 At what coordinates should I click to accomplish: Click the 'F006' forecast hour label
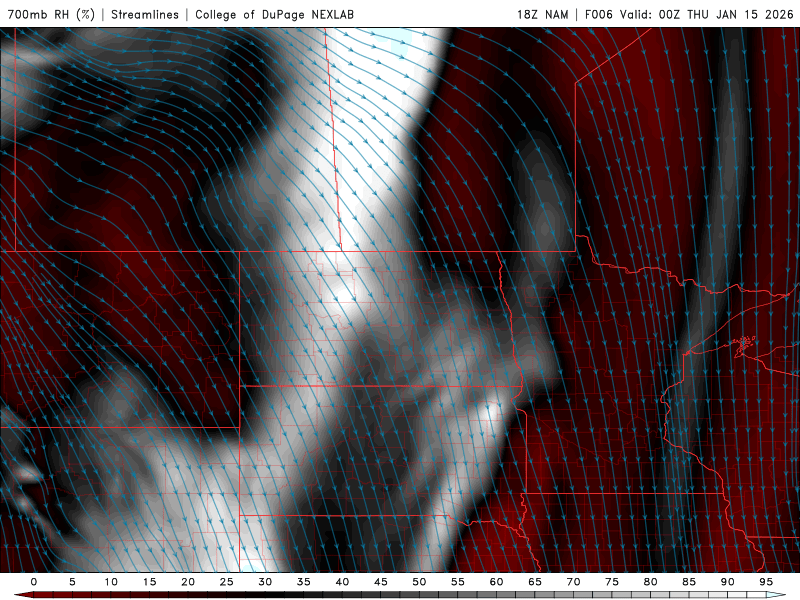598,14
